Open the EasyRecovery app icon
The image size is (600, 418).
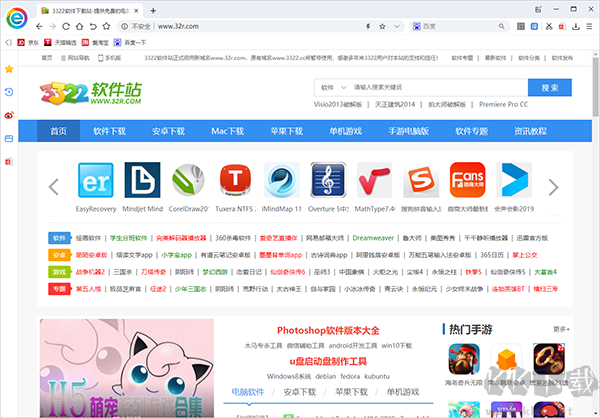click(96, 180)
